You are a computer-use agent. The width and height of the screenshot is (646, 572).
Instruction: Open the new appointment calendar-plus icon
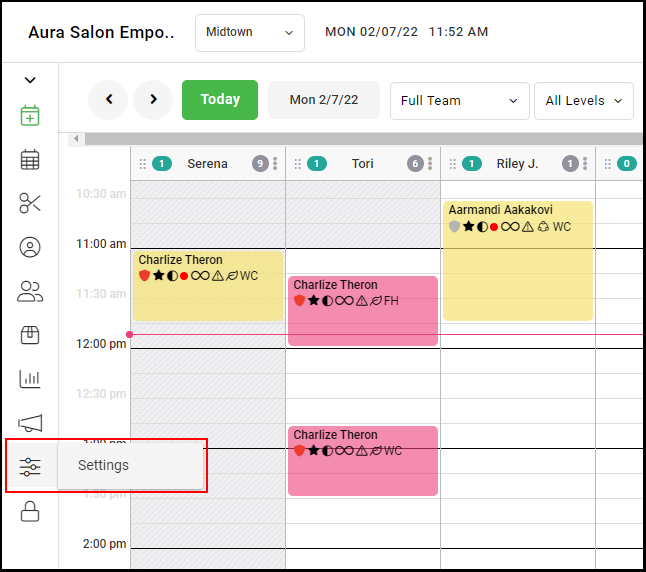point(30,115)
